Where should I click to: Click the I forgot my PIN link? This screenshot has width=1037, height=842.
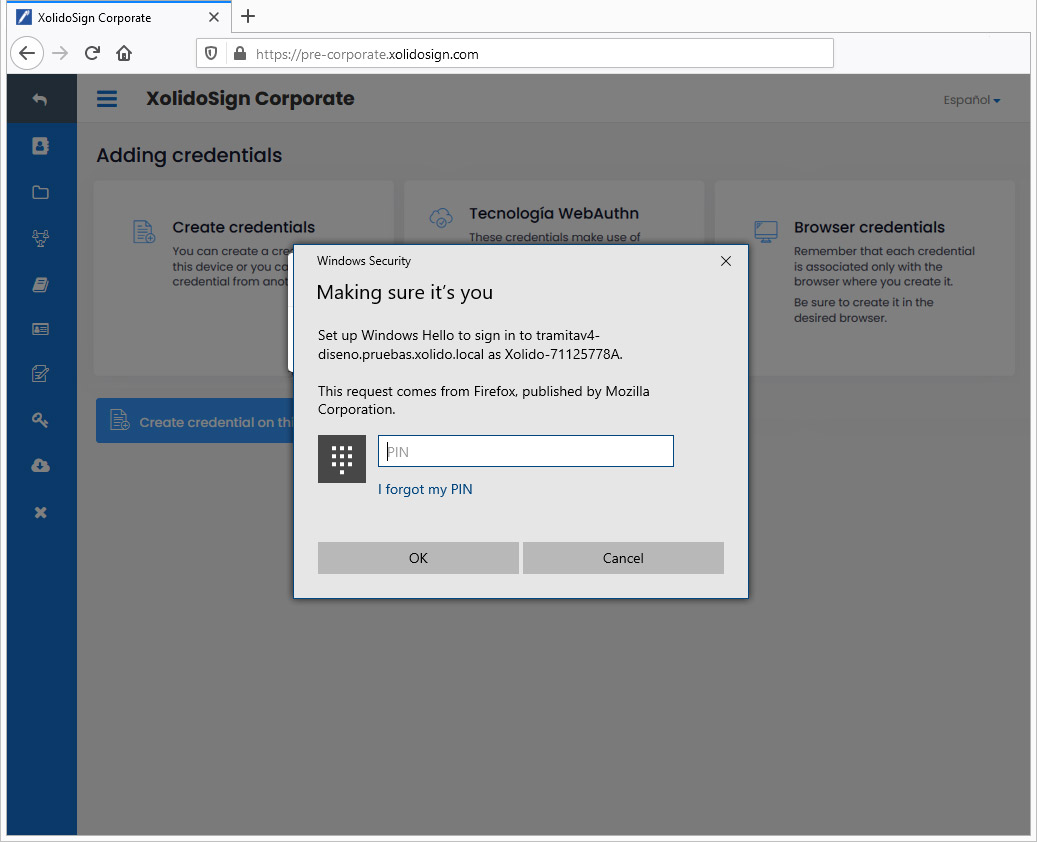coord(425,489)
